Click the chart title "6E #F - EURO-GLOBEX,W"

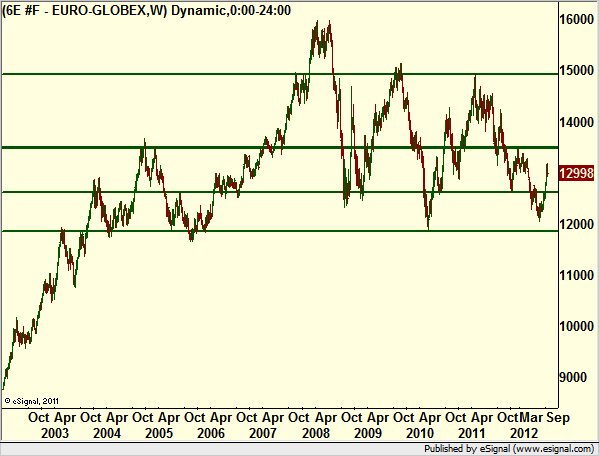coord(85,10)
